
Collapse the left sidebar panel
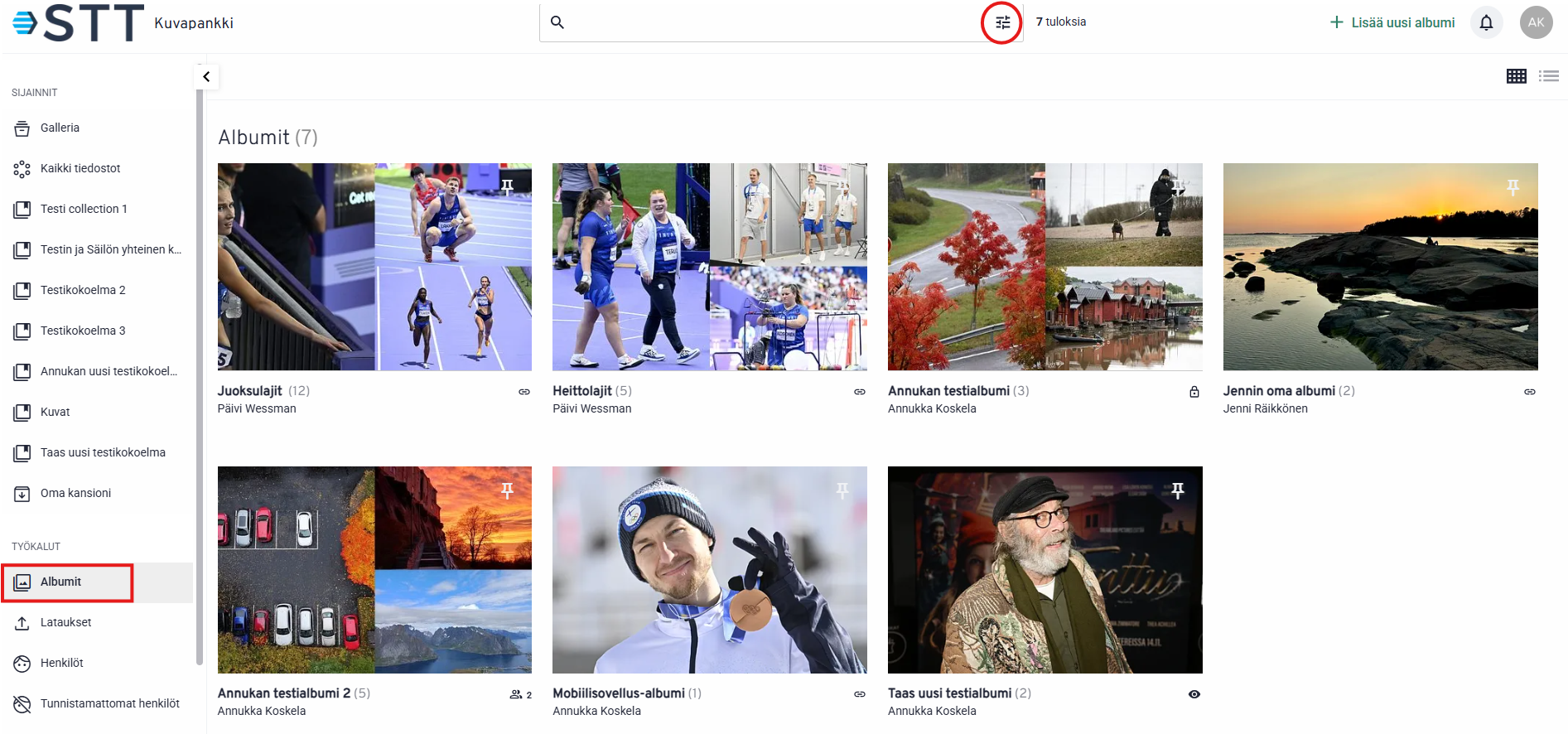pyautogui.click(x=206, y=77)
